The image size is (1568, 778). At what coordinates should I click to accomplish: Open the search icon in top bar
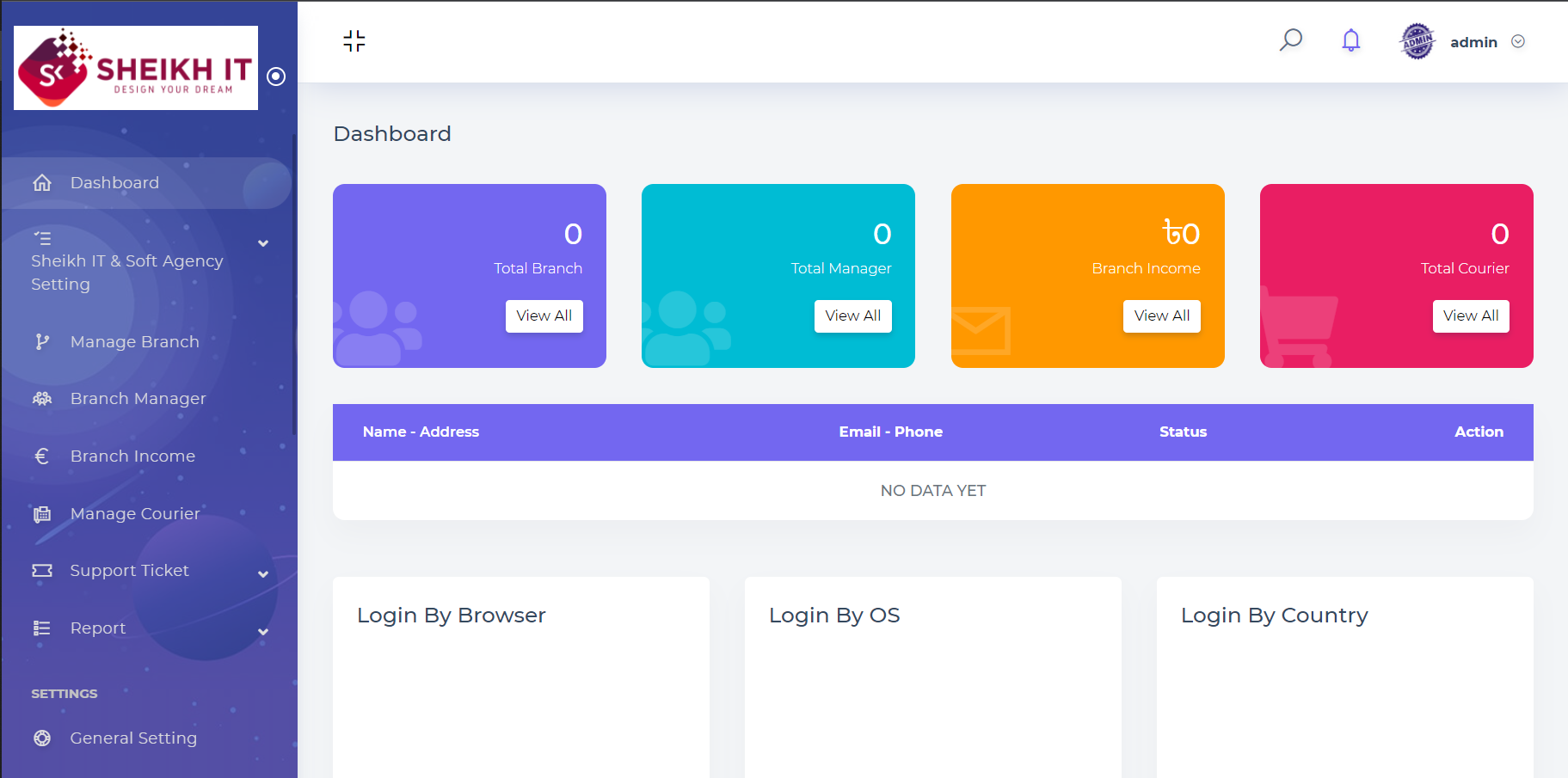[x=1290, y=40]
